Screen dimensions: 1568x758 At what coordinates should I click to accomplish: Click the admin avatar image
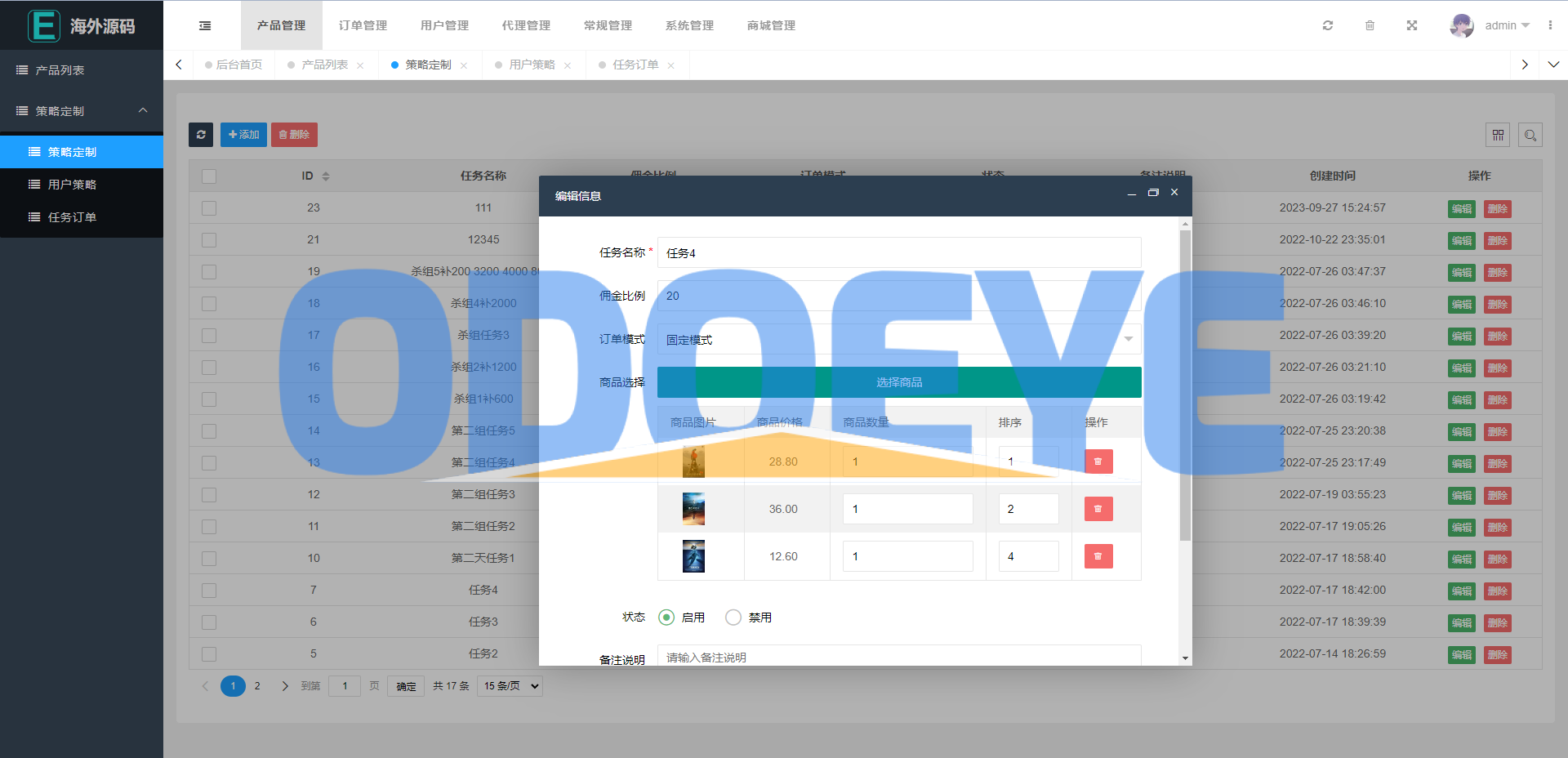pyautogui.click(x=1462, y=25)
